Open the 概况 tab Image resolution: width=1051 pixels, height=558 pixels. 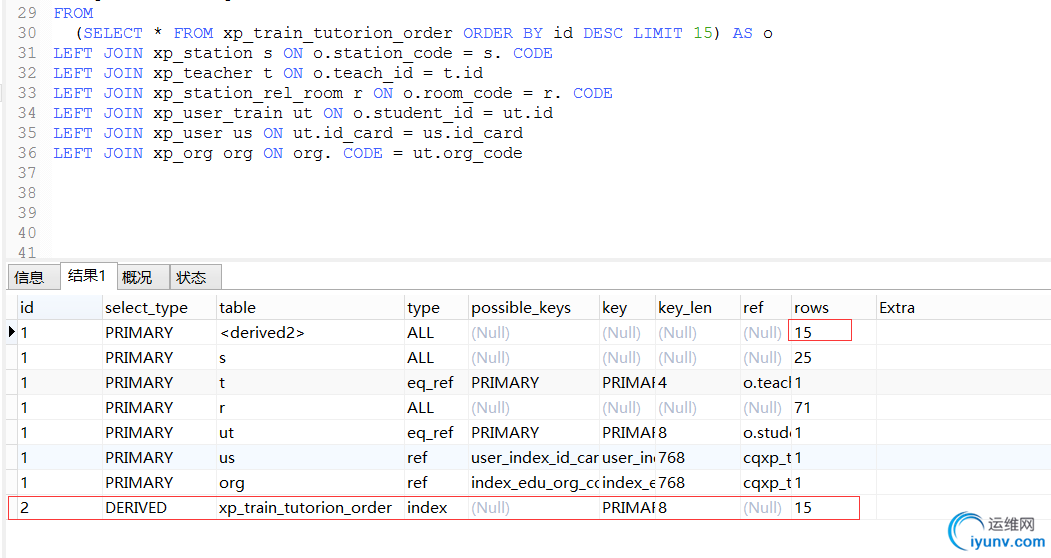[137, 277]
